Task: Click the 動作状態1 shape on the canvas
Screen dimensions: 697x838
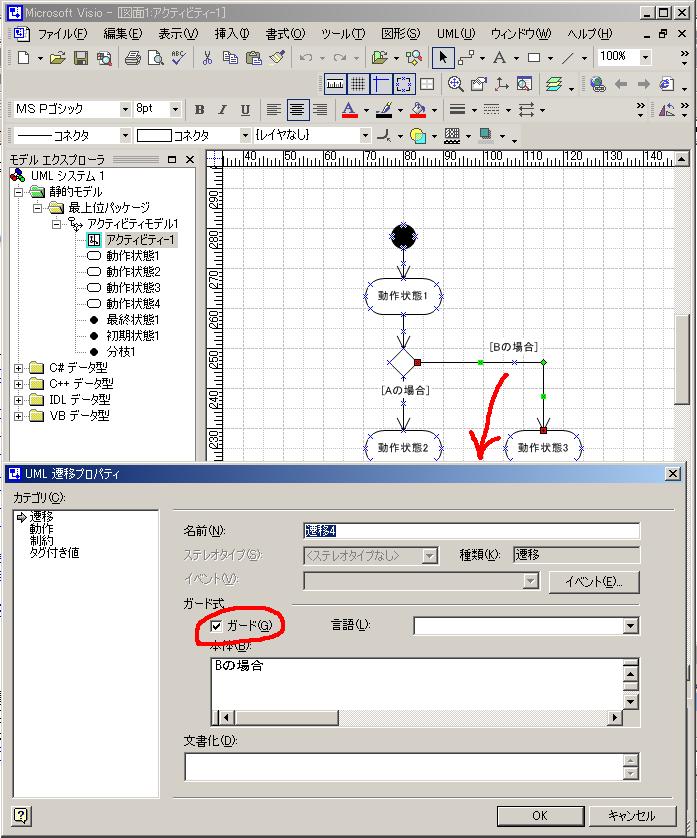Action: [x=403, y=296]
